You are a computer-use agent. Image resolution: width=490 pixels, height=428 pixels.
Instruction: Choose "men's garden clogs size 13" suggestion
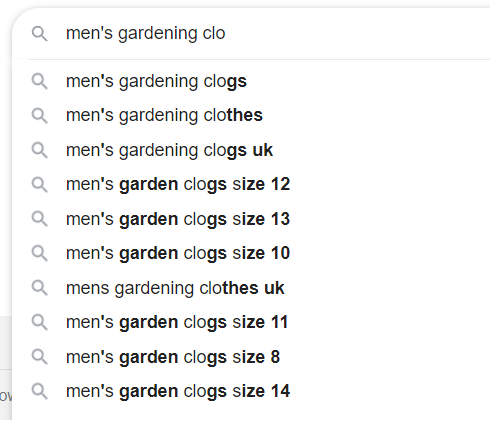[x=251, y=219]
